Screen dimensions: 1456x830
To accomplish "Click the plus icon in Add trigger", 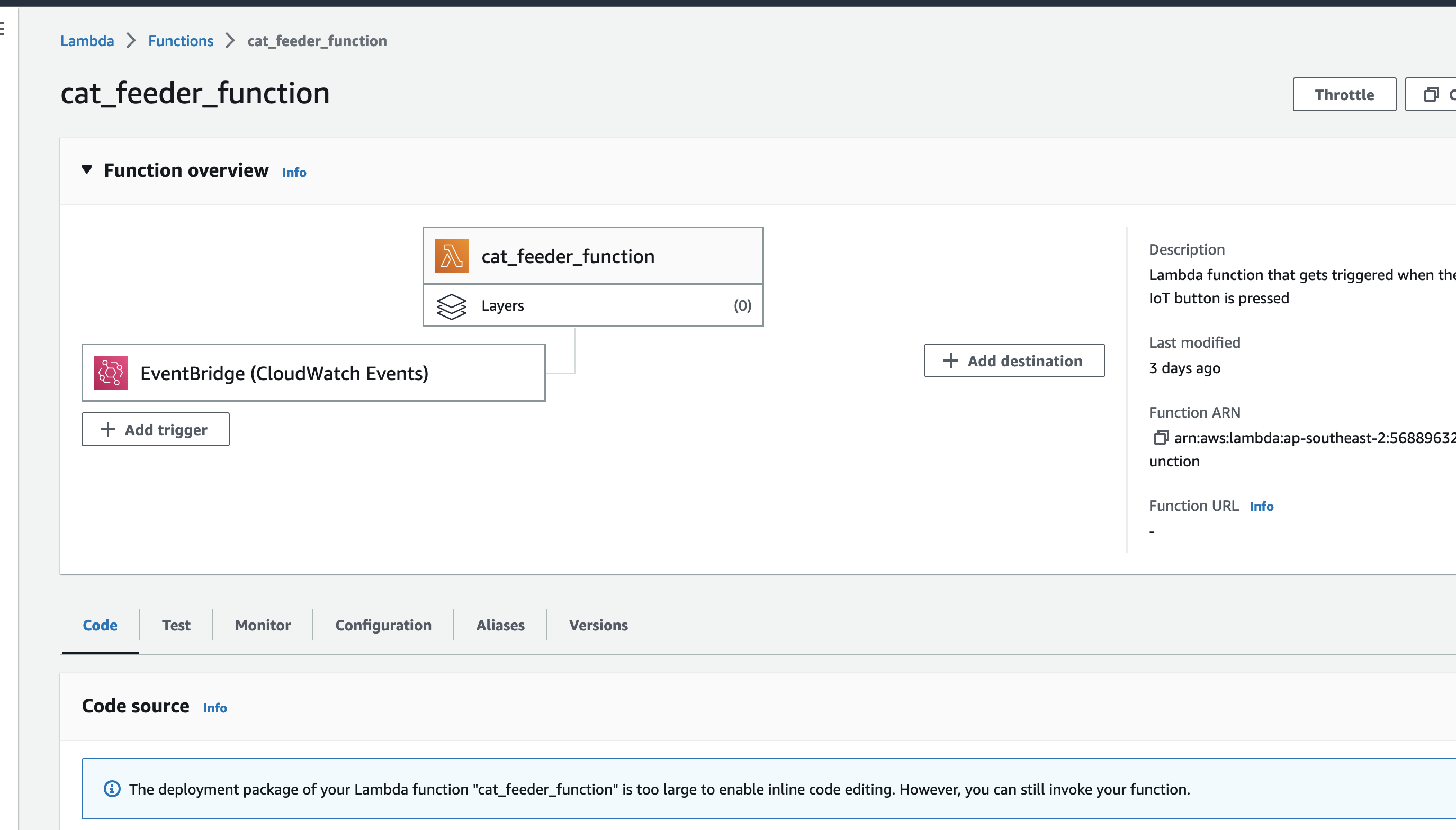I will pyautogui.click(x=108, y=429).
